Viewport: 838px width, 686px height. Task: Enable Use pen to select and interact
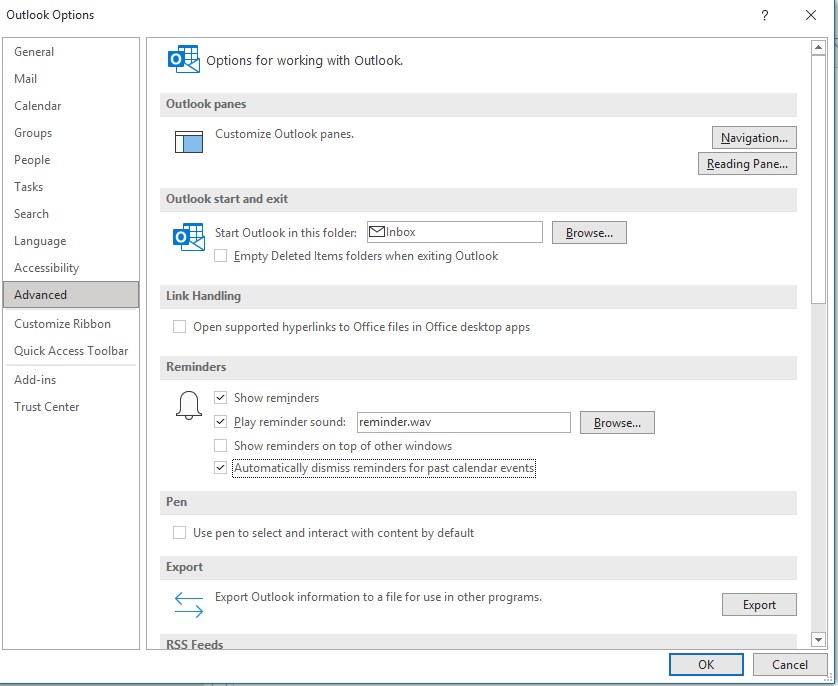180,533
